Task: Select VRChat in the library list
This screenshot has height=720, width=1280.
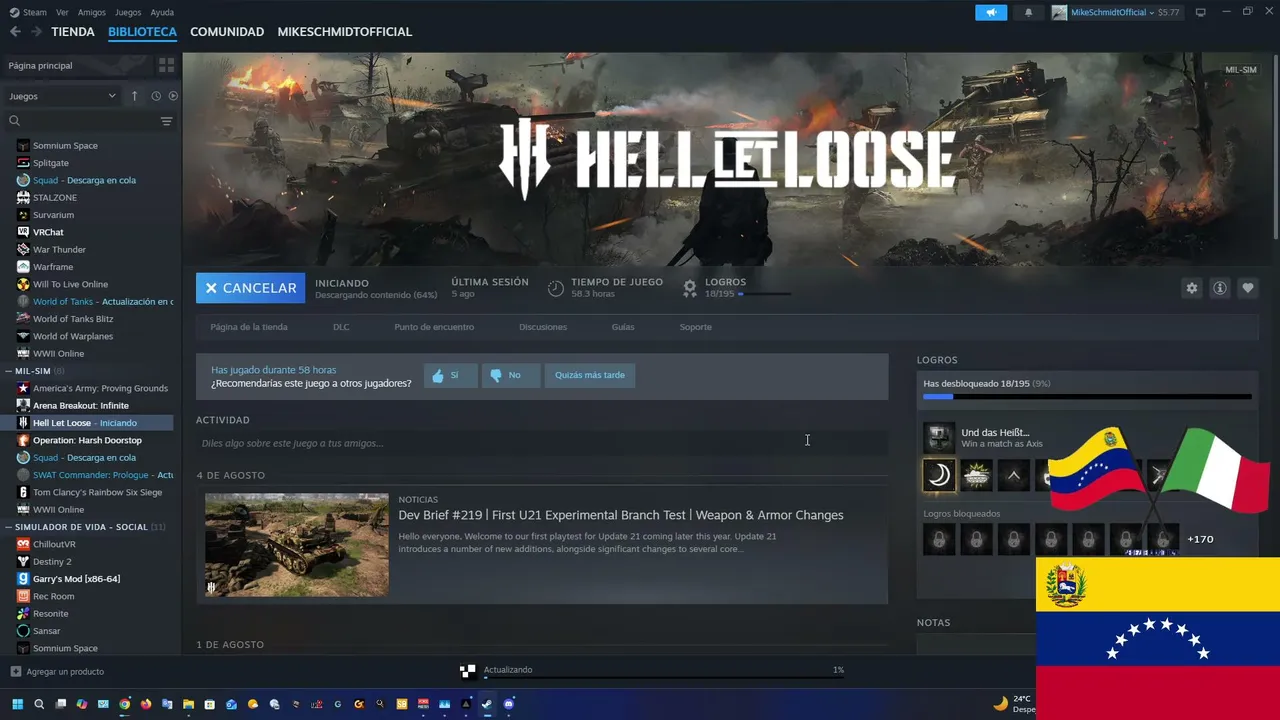Action: tap(48, 232)
